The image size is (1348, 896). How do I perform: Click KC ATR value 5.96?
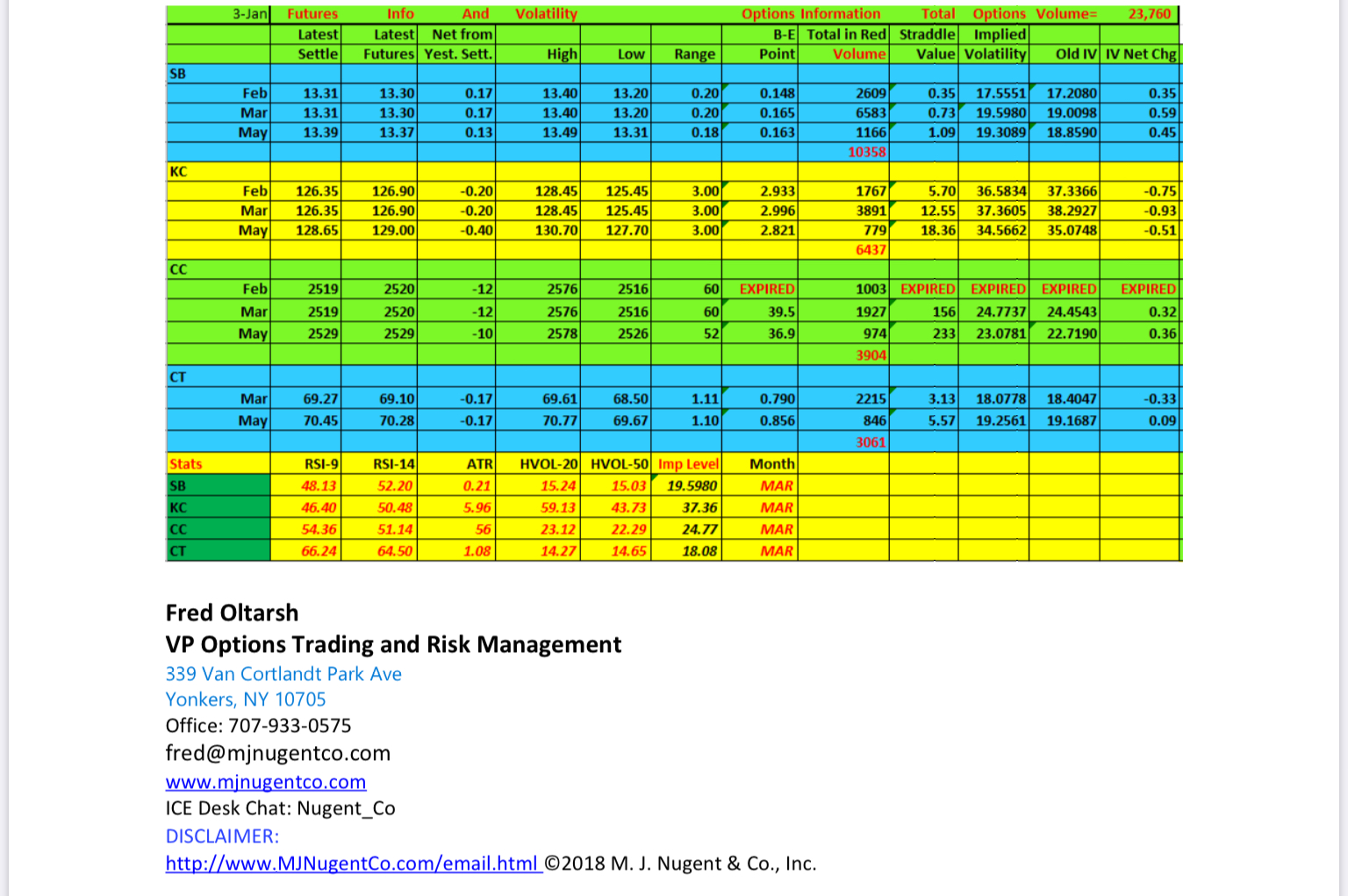click(477, 507)
